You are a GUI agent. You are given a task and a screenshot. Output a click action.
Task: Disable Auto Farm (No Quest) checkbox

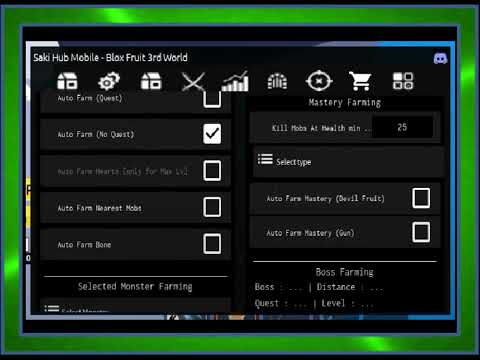tap(212, 134)
